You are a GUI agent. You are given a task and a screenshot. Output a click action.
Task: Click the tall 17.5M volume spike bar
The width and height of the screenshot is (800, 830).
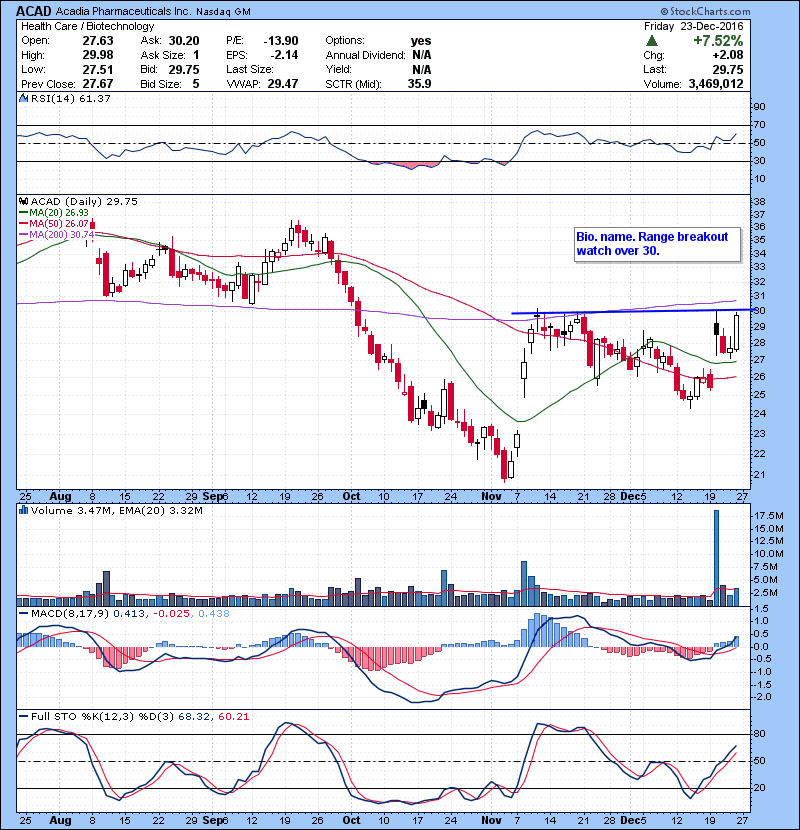pyautogui.click(x=716, y=558)
